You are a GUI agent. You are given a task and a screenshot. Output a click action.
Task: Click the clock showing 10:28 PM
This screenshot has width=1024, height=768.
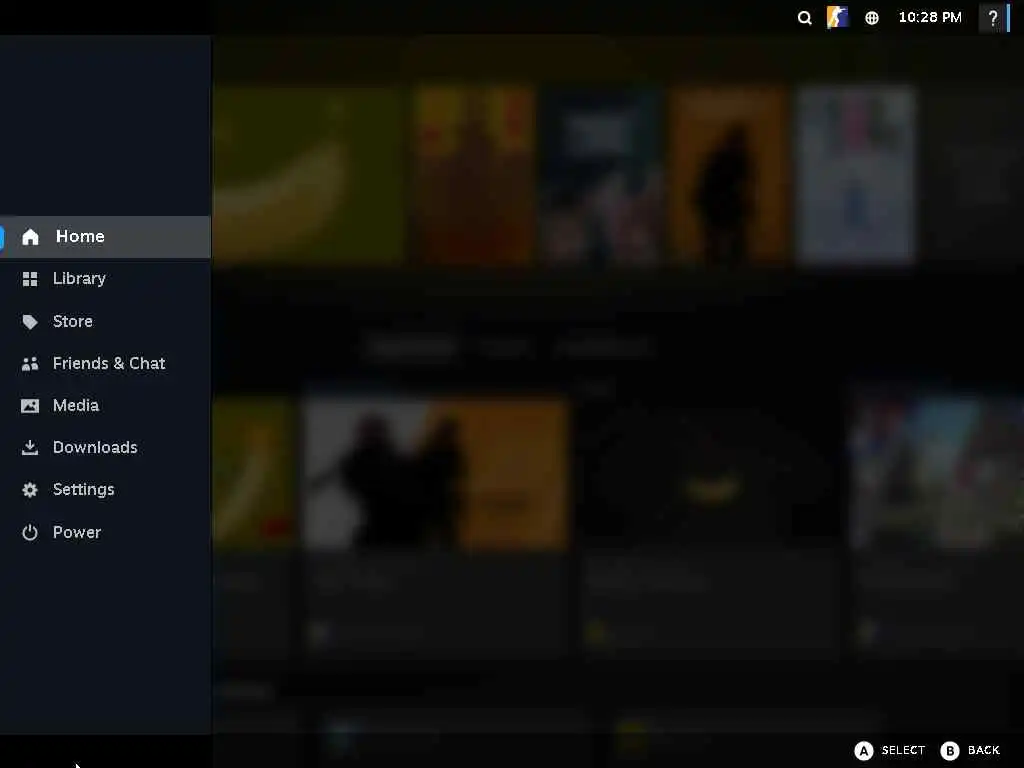[x=930, y=18]
